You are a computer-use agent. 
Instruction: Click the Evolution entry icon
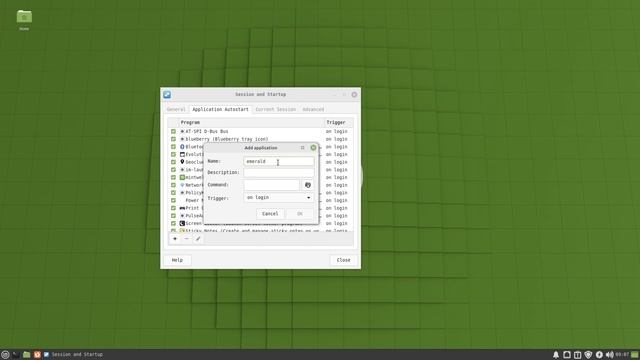[x=182, y=154]
